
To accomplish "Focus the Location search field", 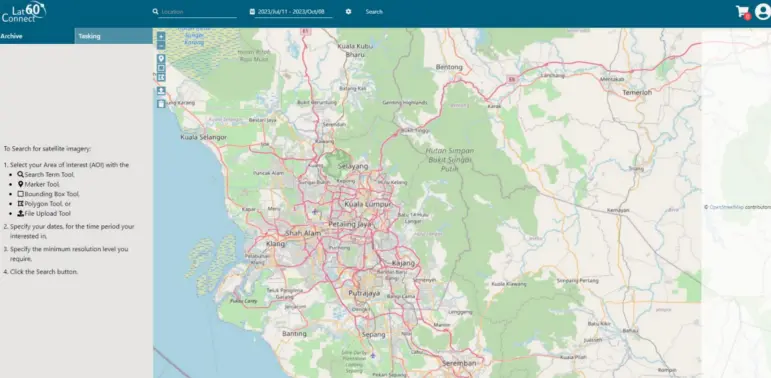I will click(x=199, y=12).
